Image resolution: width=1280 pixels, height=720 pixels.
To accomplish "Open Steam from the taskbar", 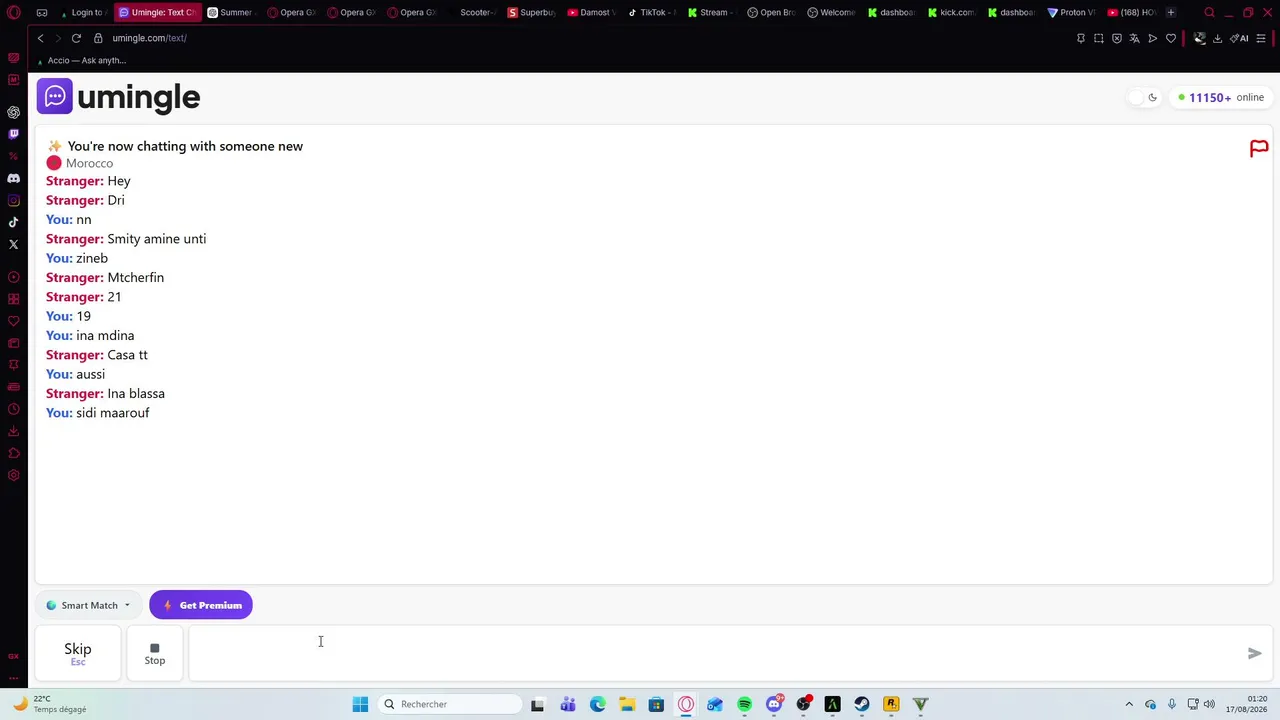I will pyautogui.click(x=862, y=704).
